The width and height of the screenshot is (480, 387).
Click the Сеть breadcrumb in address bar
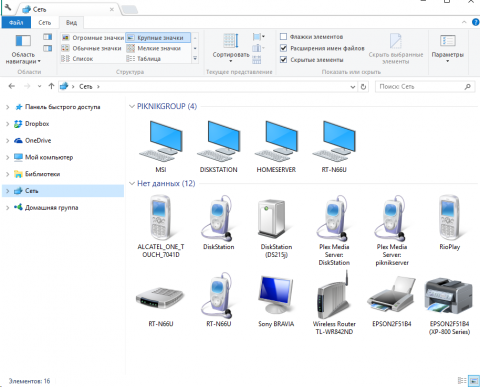coord(86,87)
